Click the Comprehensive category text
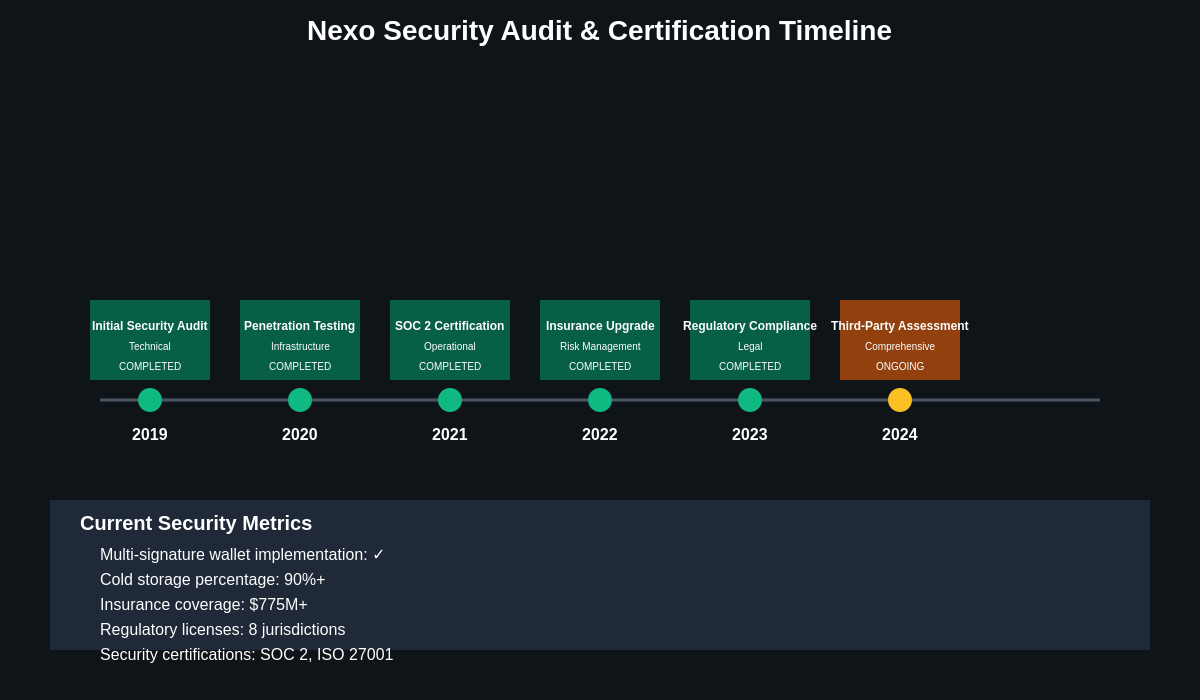Screen dimensions: 1200x700 [x=900, y=347]
